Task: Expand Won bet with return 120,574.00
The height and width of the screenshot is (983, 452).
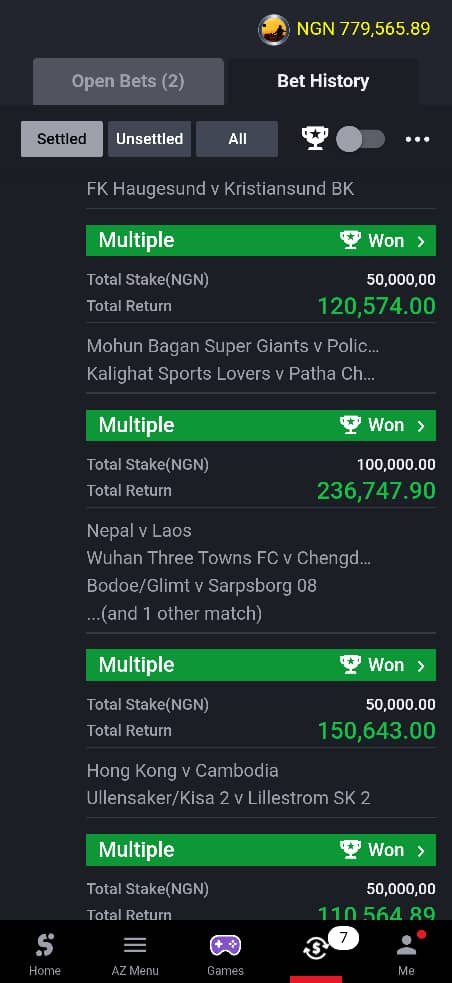Action: pyautogui.click(x=261, y=240)
